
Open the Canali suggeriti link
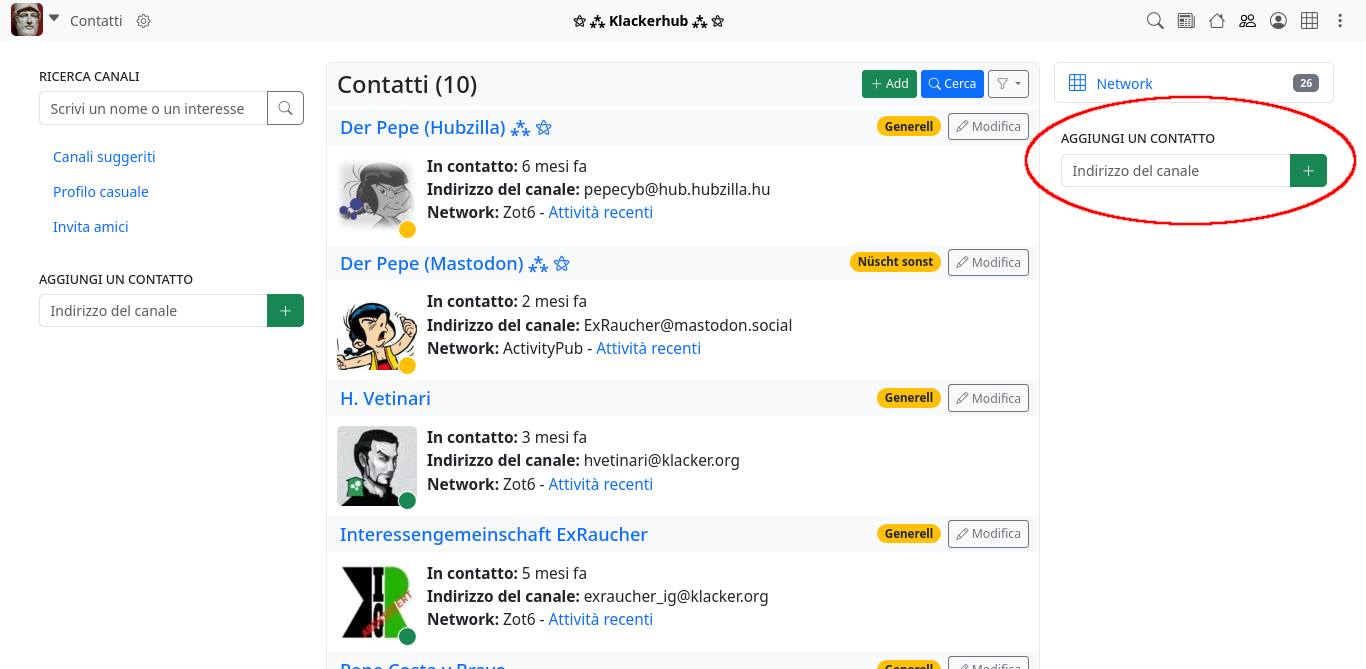pos(104,157)
